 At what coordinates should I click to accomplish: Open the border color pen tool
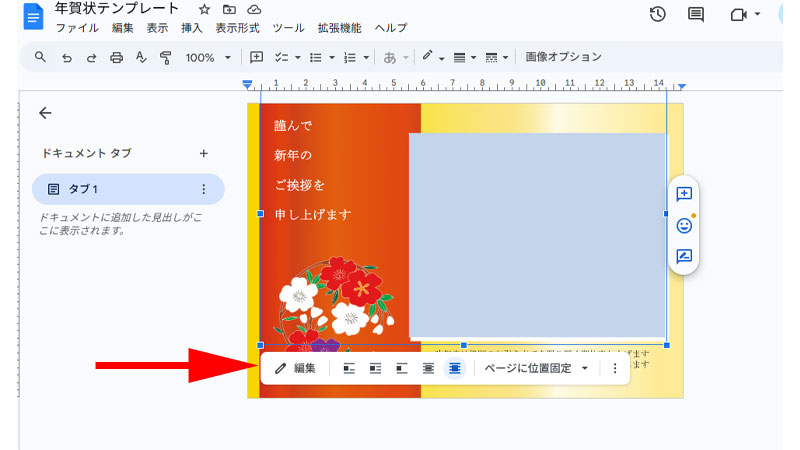tap(428, 57)
